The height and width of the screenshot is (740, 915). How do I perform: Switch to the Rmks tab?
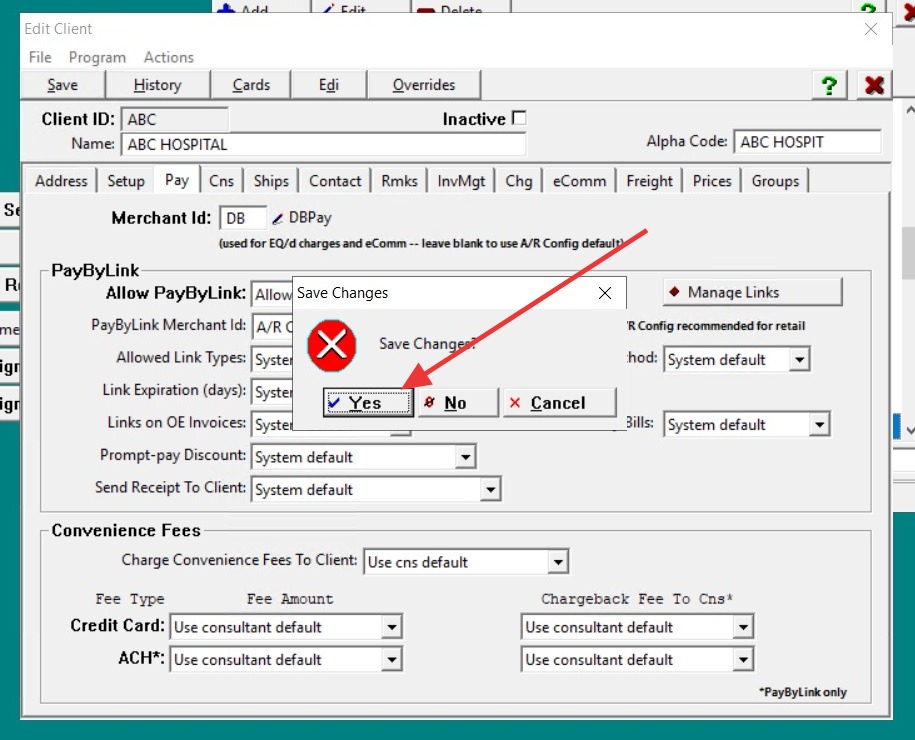tap(400, 181)
